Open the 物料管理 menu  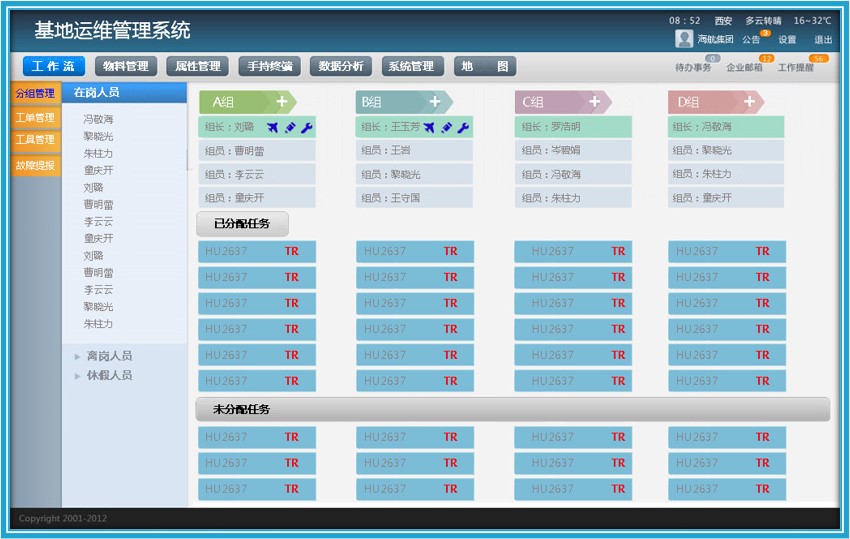(126, 67)
